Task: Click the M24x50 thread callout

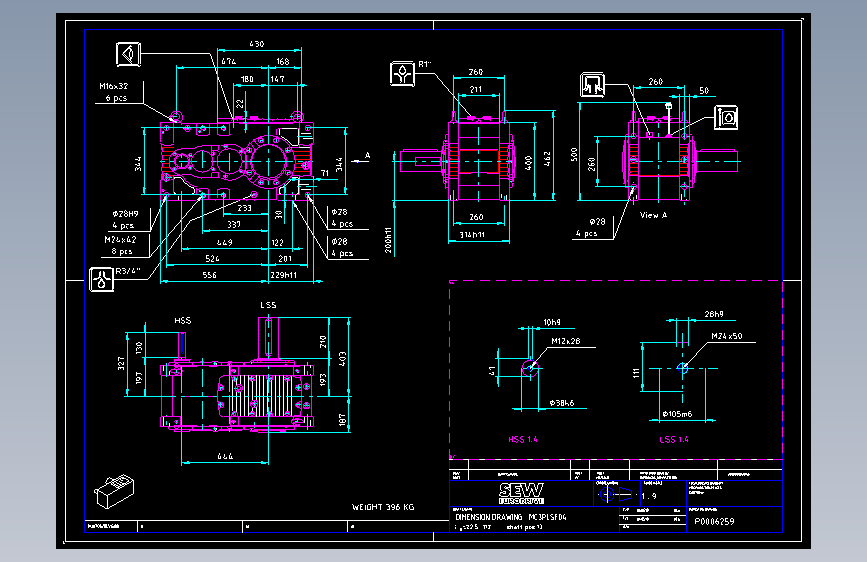Action: pos(727,336)
